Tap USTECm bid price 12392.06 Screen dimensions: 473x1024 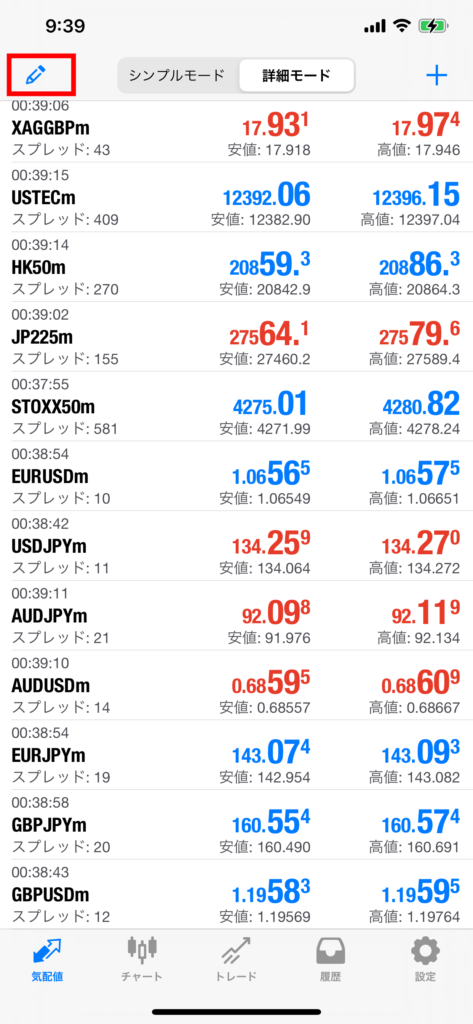(x=266, y=195)
